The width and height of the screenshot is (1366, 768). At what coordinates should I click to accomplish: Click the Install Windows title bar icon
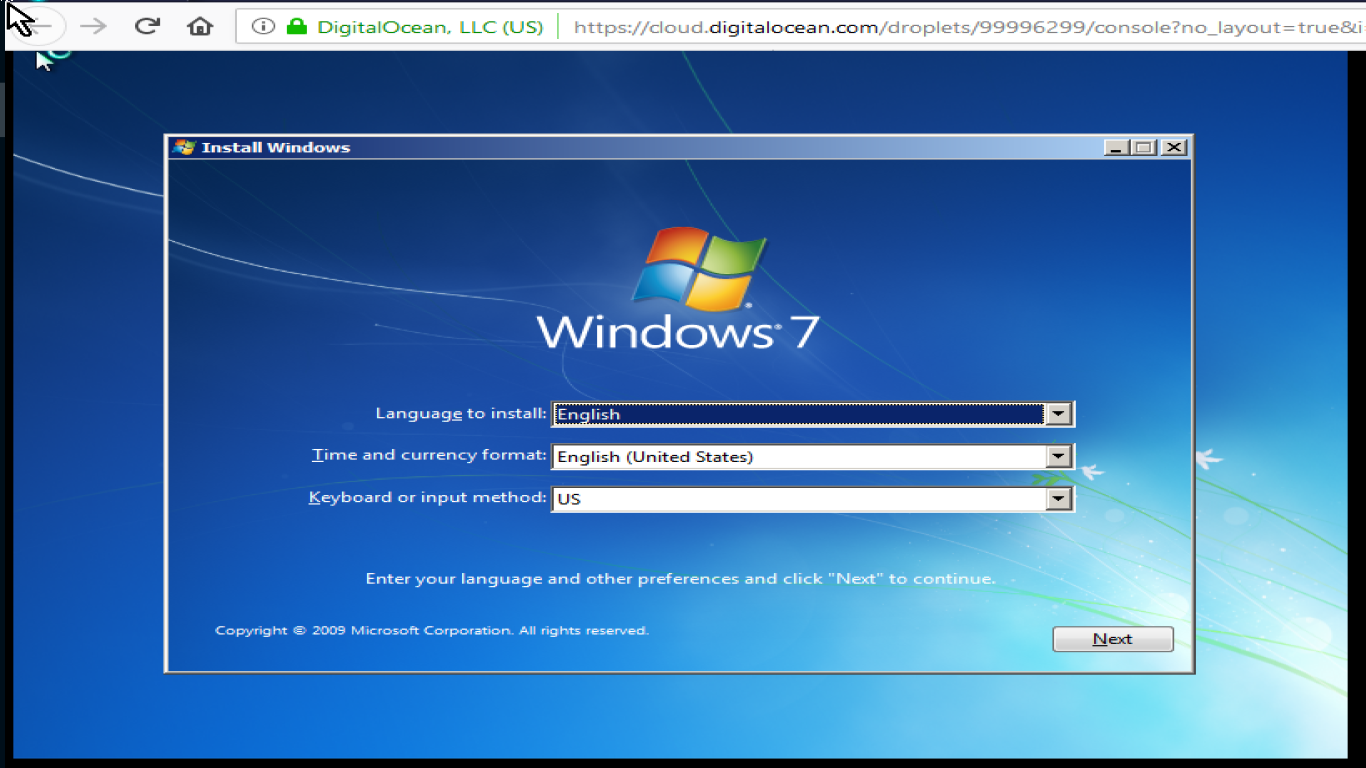184,147
